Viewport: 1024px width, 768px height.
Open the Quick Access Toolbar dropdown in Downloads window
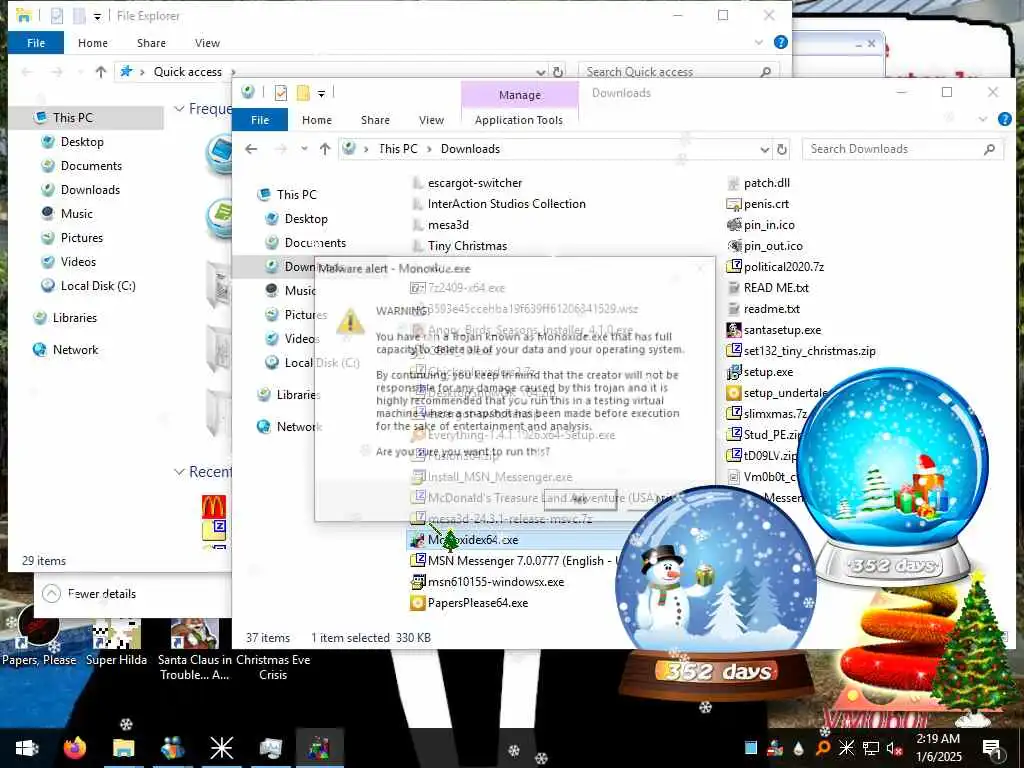(x=321, y=93)
